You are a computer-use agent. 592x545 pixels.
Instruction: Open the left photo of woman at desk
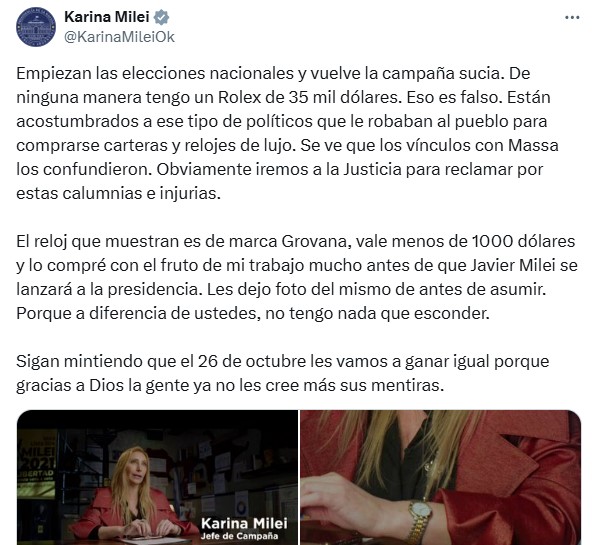157,477
